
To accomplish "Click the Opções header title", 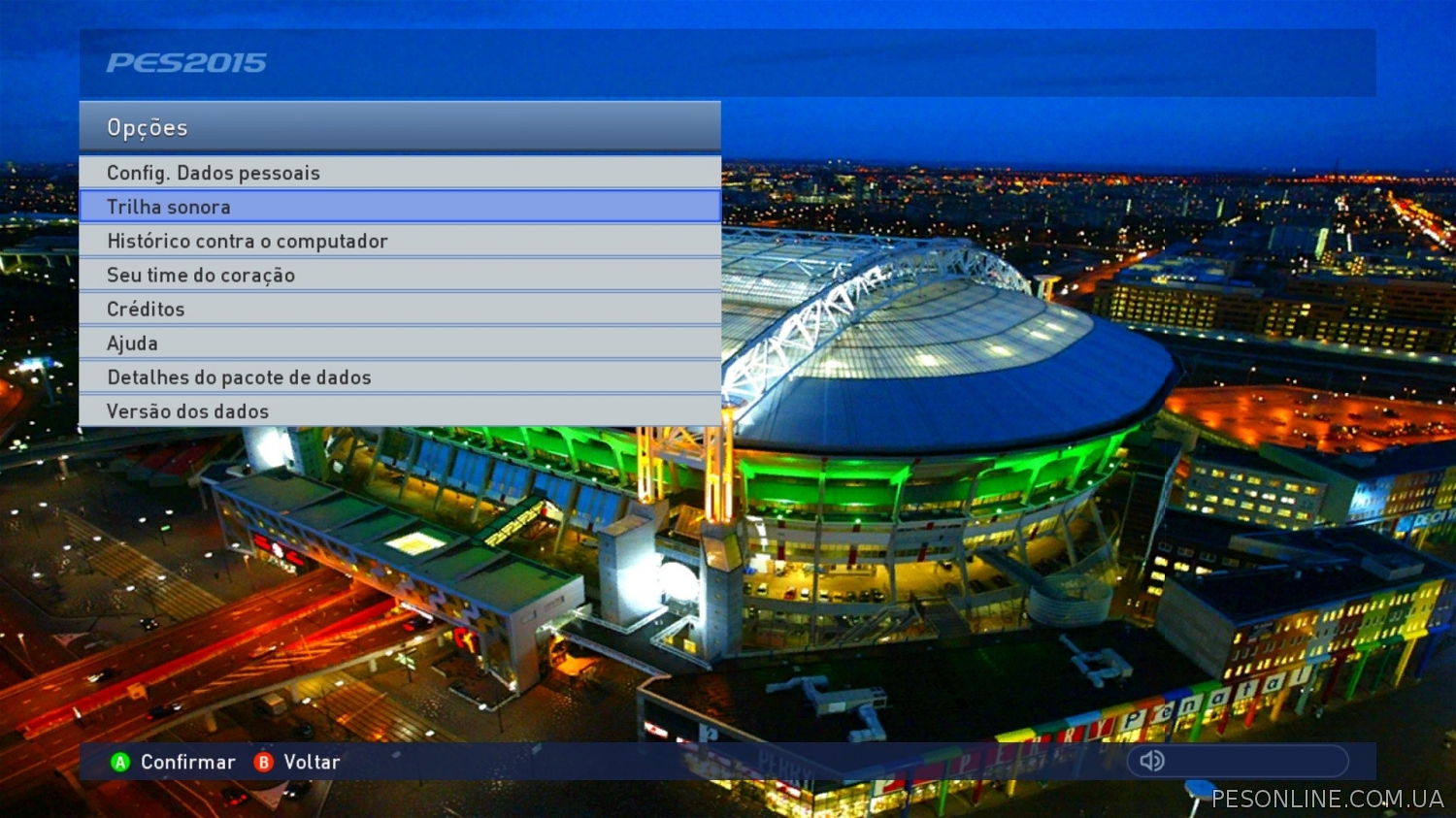I will tap(148, 128).
